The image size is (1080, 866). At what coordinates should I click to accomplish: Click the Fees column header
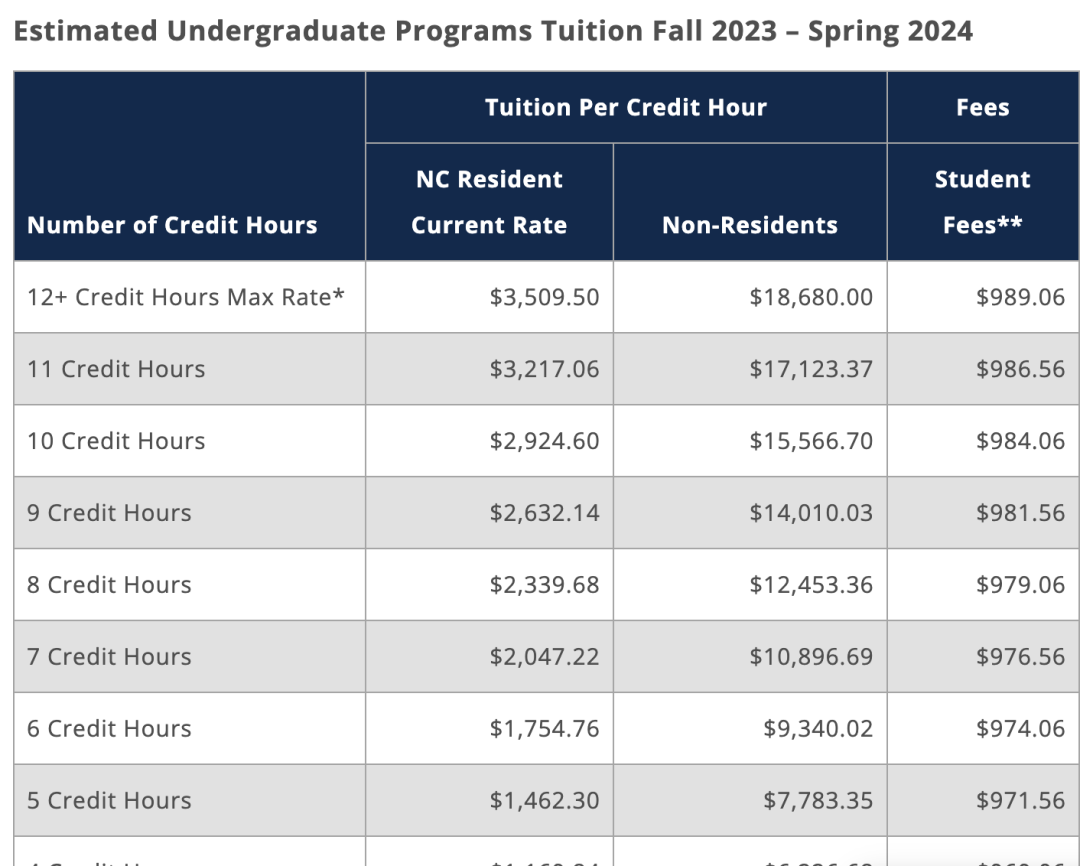tap(982, 107)
